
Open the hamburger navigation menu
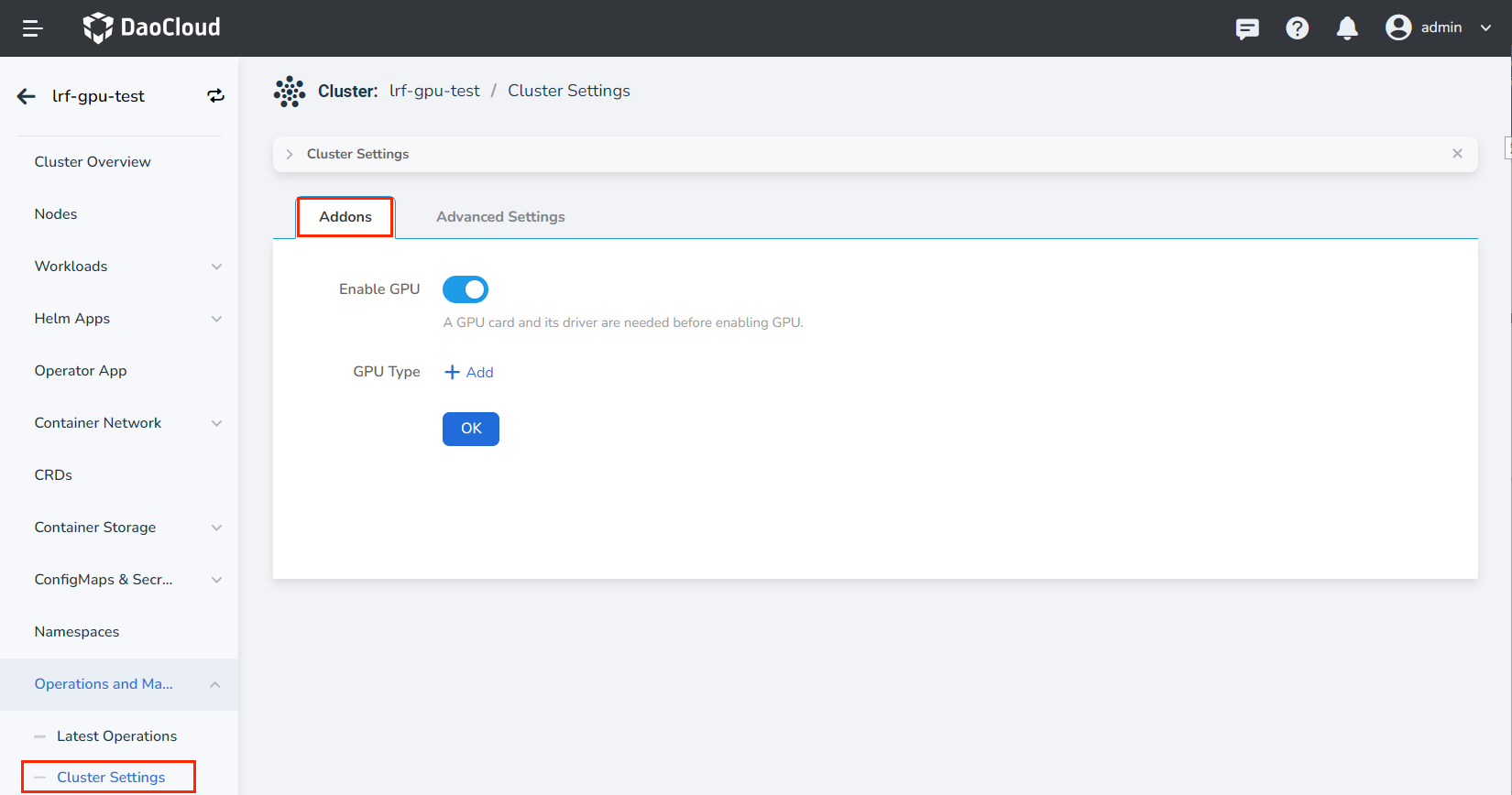pyautogui.click(x=33, y=28)
